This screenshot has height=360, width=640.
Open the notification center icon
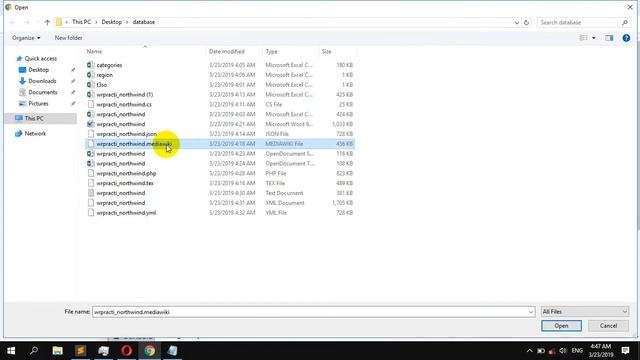click(625, 351)
